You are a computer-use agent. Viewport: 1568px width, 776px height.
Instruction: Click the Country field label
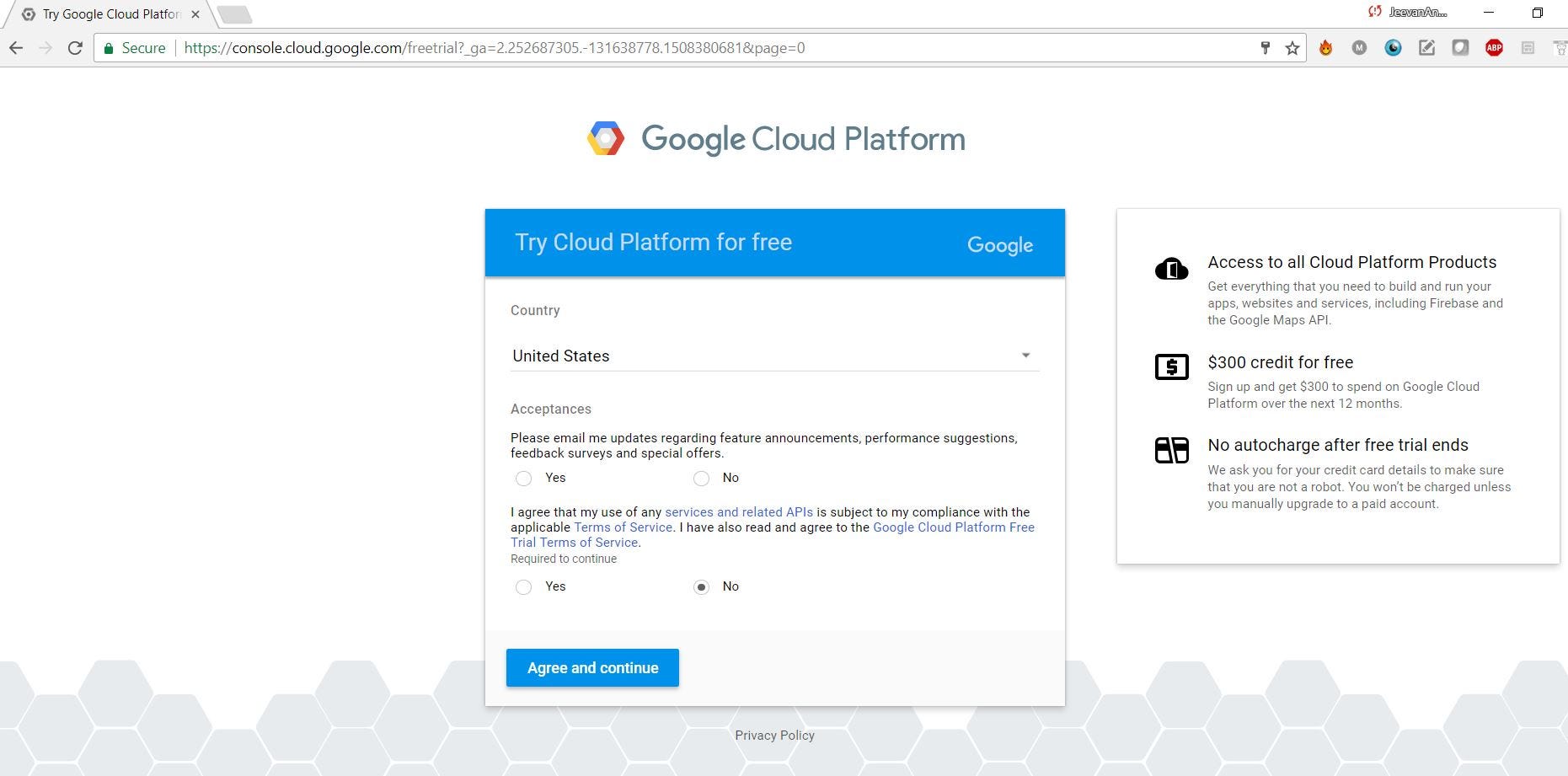click(535, 310)
